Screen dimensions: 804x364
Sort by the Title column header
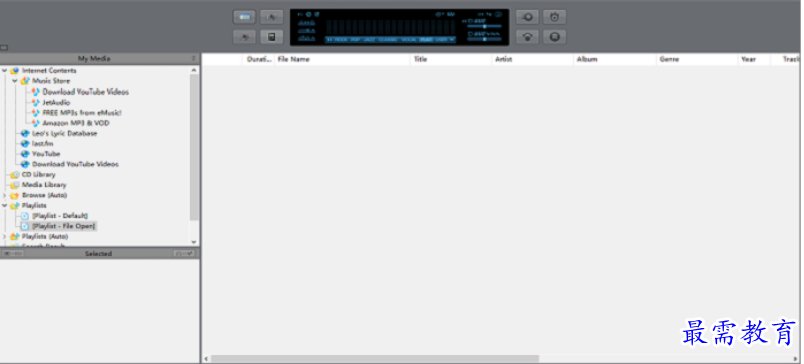(451, 59)
